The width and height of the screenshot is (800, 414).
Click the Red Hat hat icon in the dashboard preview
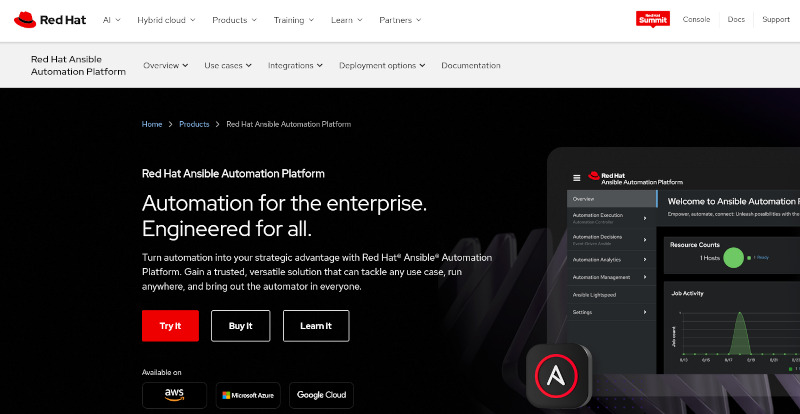click(593, 176)
